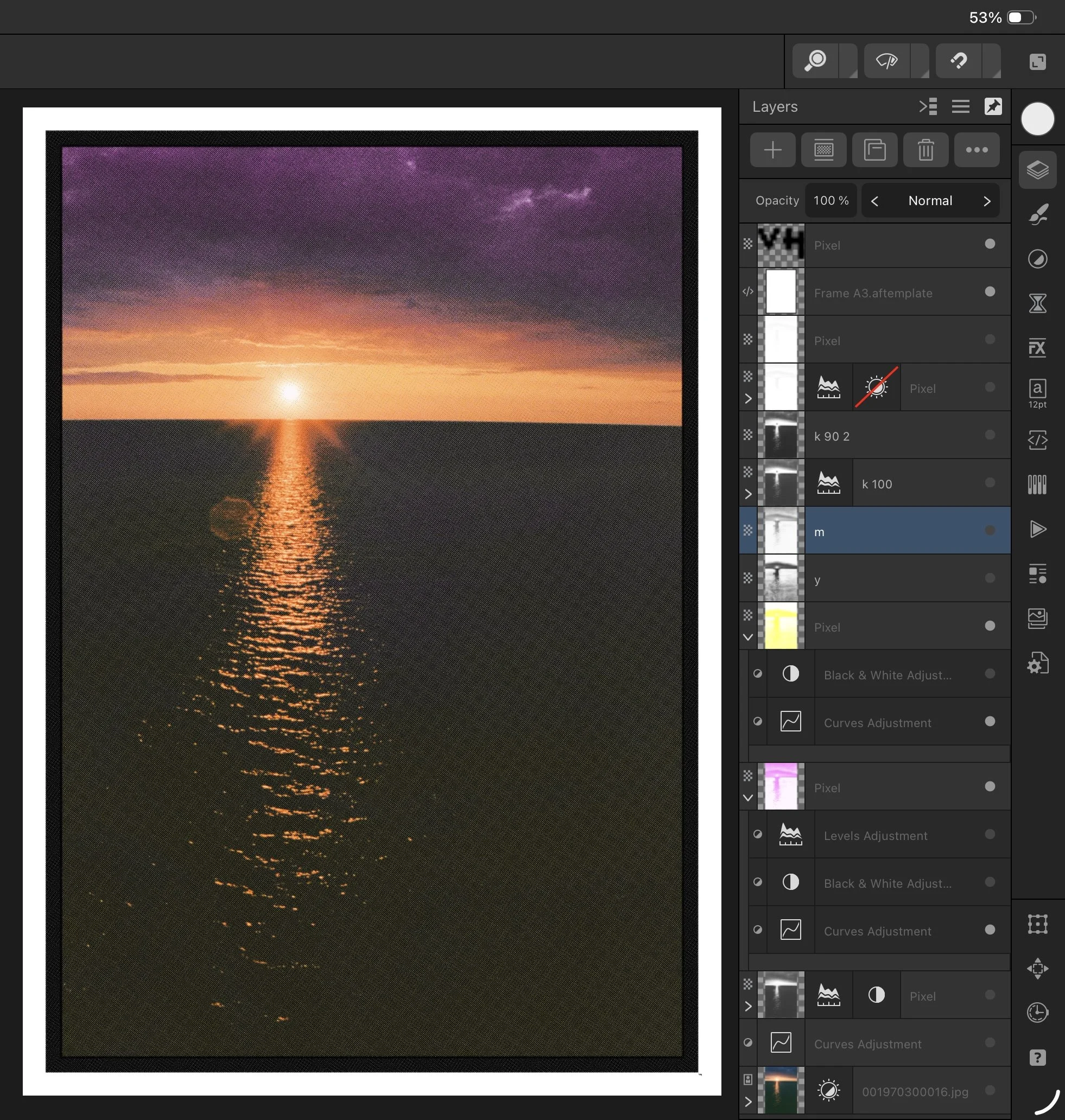Delete selected layer with trash icon
This screenshot has width=1065, height=1120.
click(x=925, y=150)
